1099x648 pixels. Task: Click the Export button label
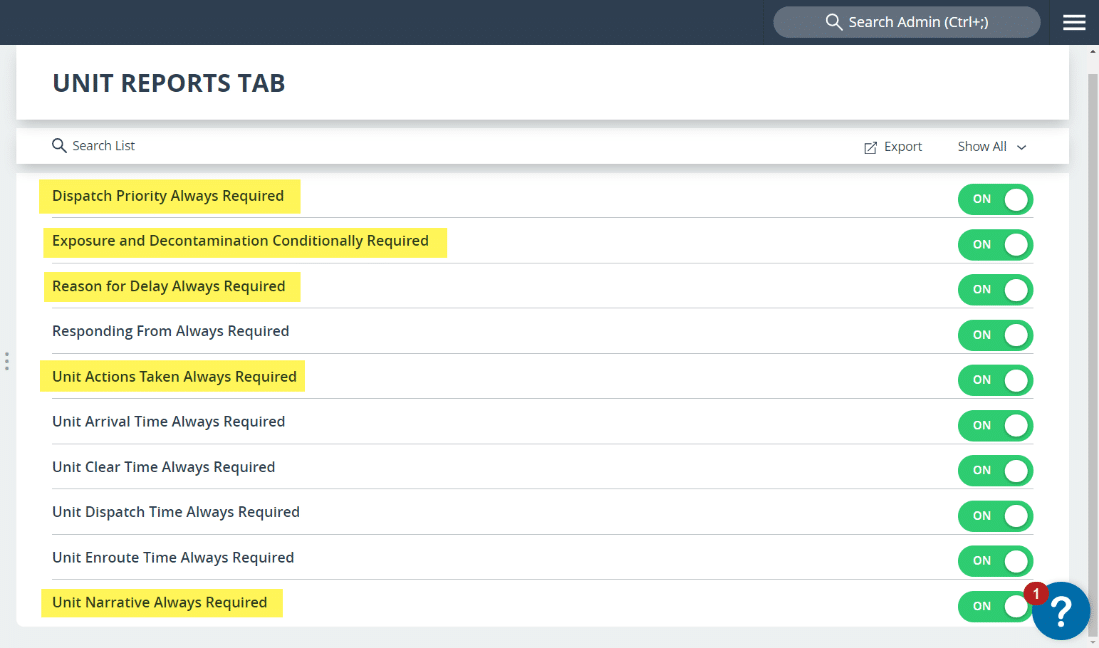tap(903, 147)
